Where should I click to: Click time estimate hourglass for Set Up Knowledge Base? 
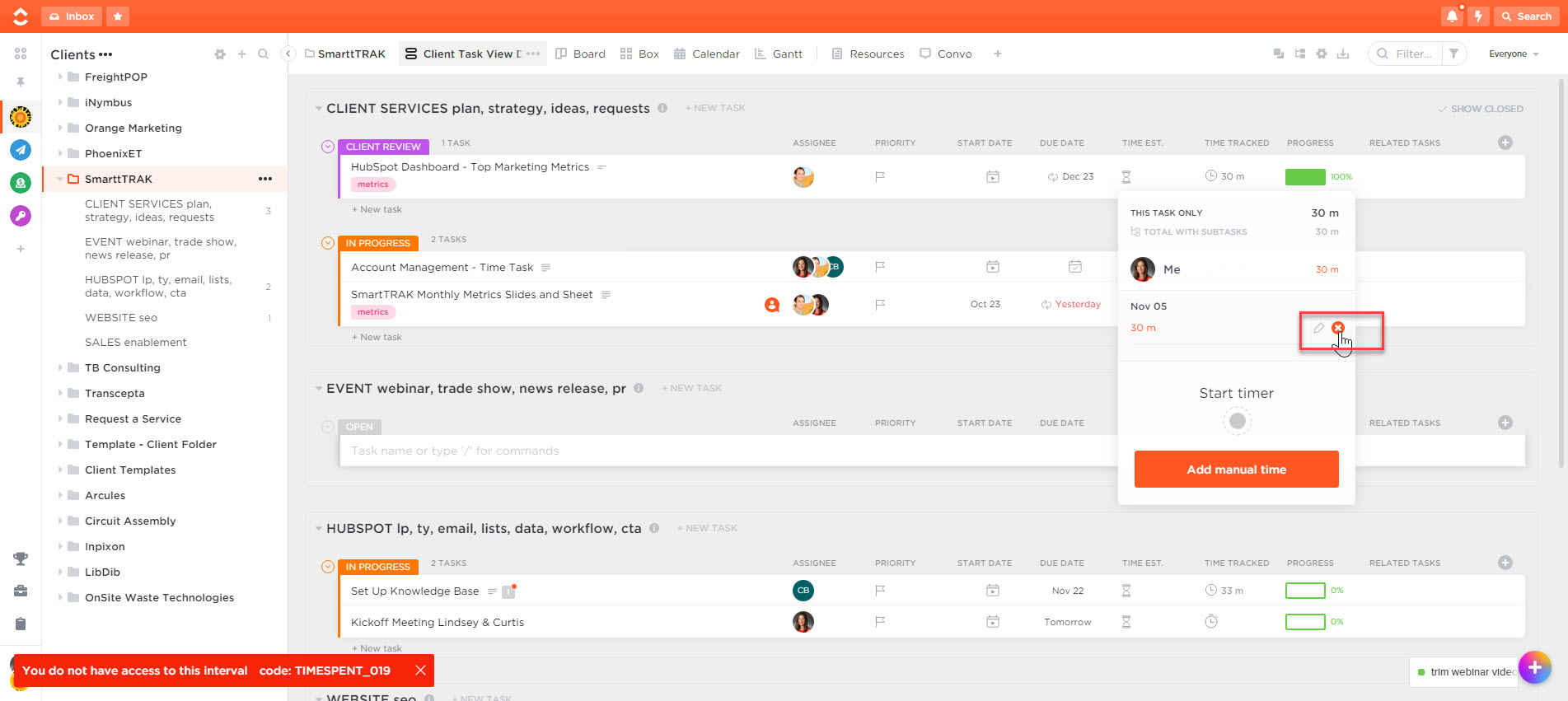click(x=1126, y=591)
